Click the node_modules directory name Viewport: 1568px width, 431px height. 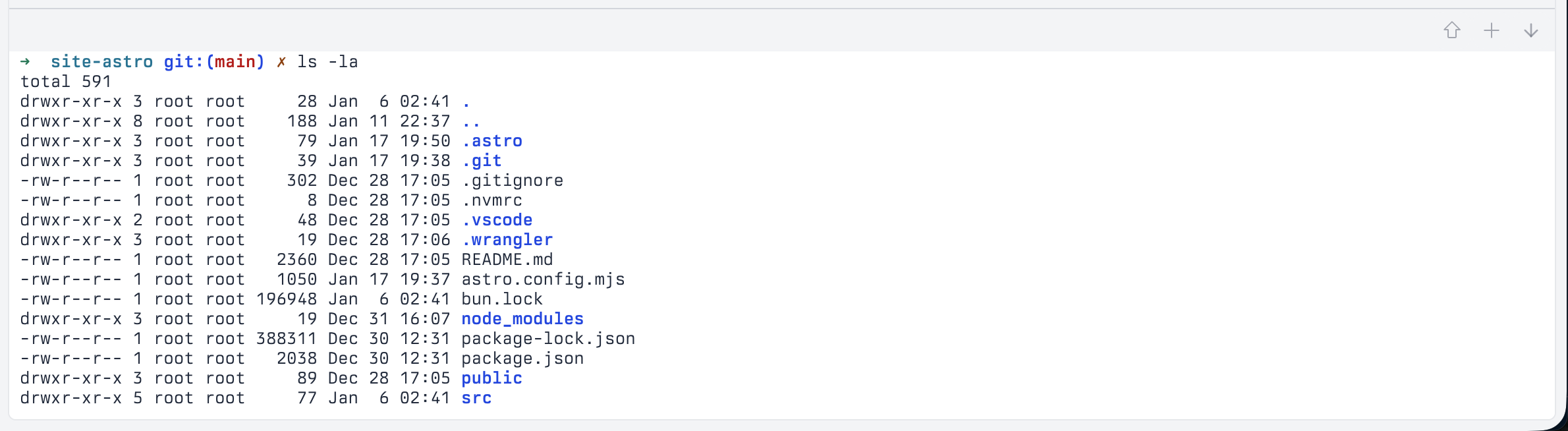(522, 319)
